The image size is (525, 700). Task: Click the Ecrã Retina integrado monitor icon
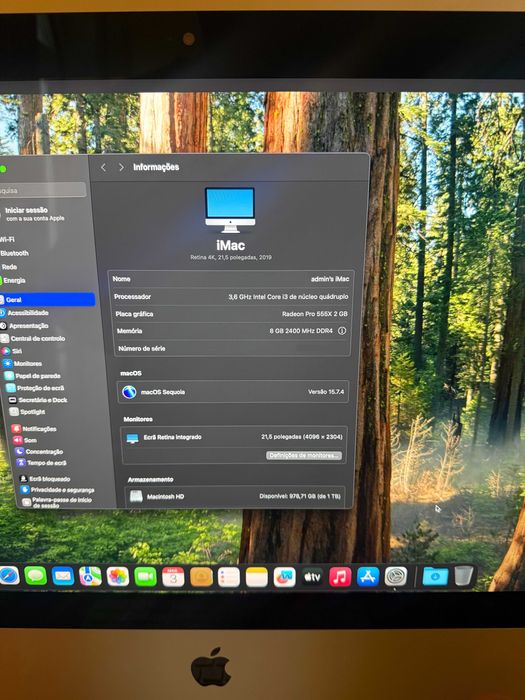pos(133,438)
